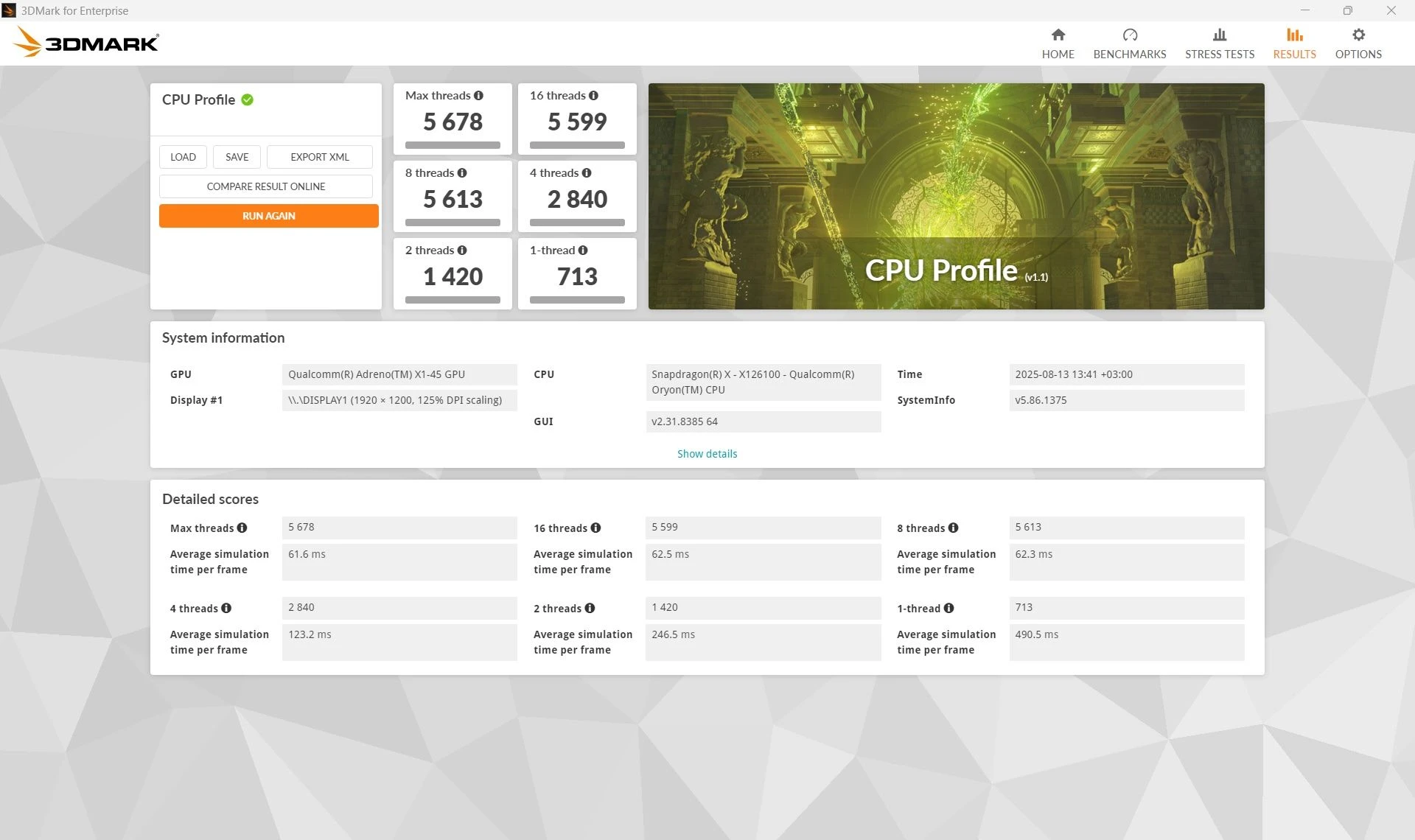Expand system info via Show details

(x=707, y=454)
